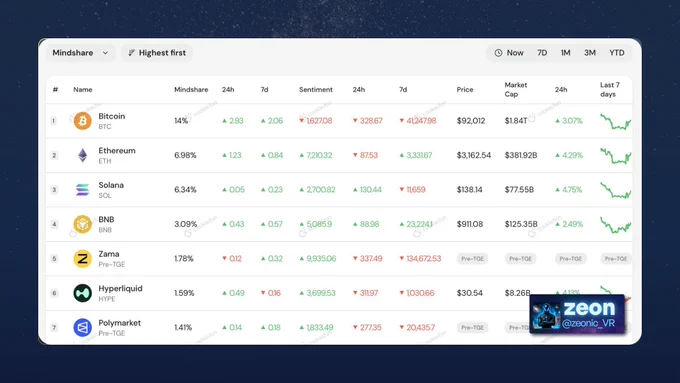Screen dimensions: 680x383
Task: Open the Solana name link
Action: click(x=111, y=185)
